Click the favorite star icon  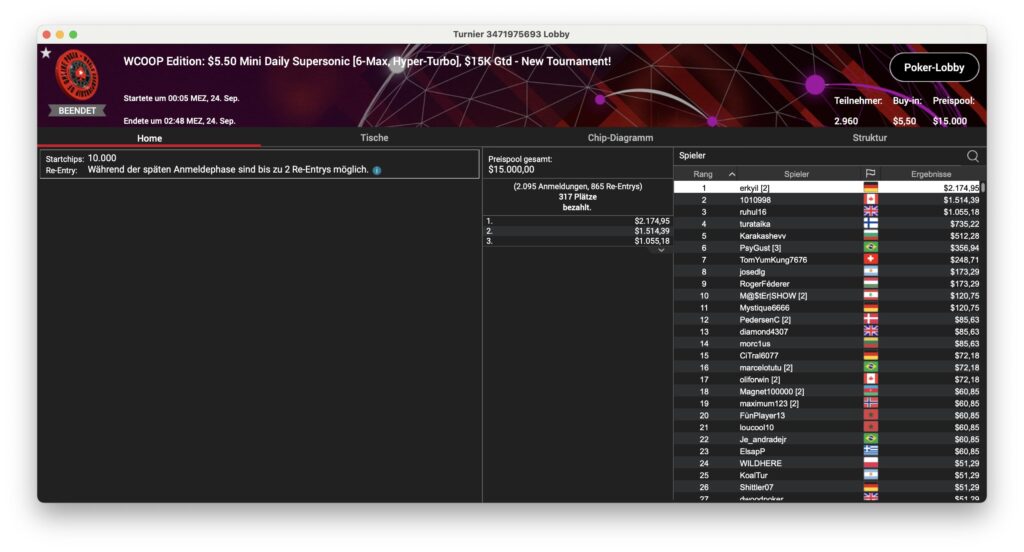(46, 53)
